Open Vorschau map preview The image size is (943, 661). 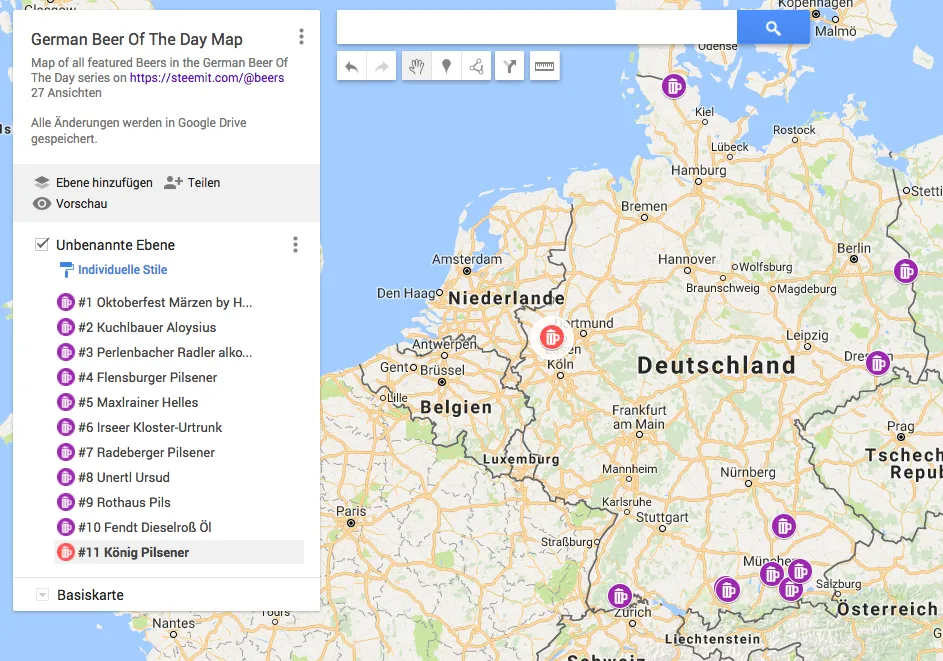pyautogui.click(x=70, y=203)
